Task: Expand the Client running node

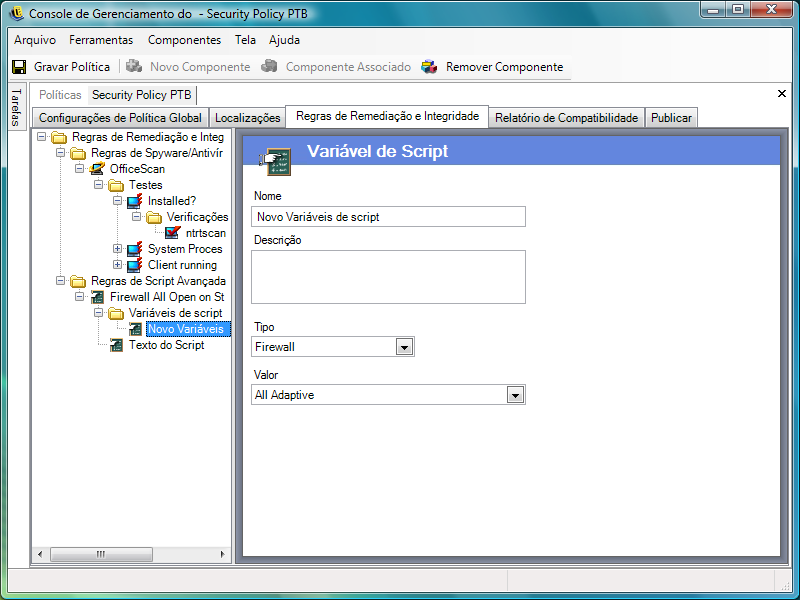Action: [117, 264]
